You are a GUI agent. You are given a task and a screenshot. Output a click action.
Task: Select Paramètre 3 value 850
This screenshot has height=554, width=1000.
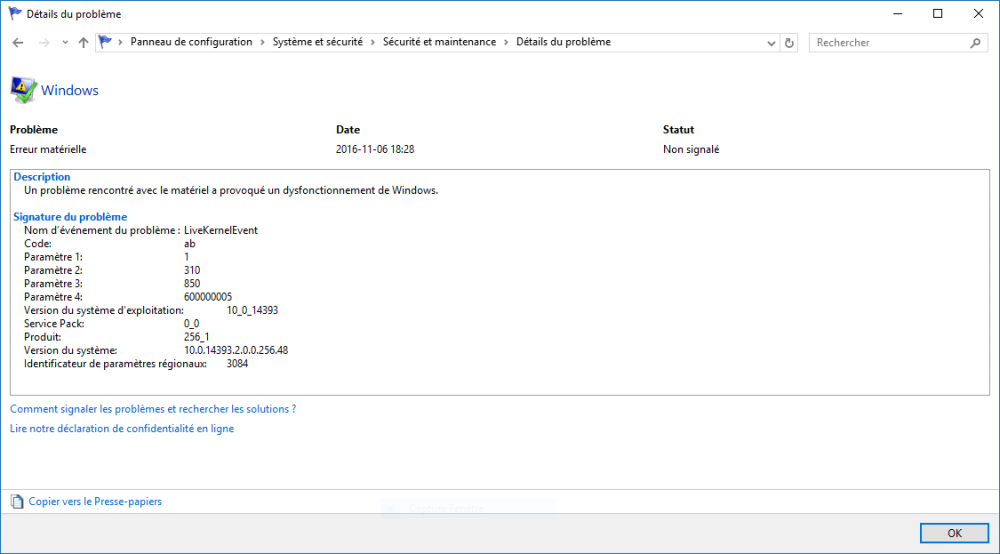pos(192,284)
